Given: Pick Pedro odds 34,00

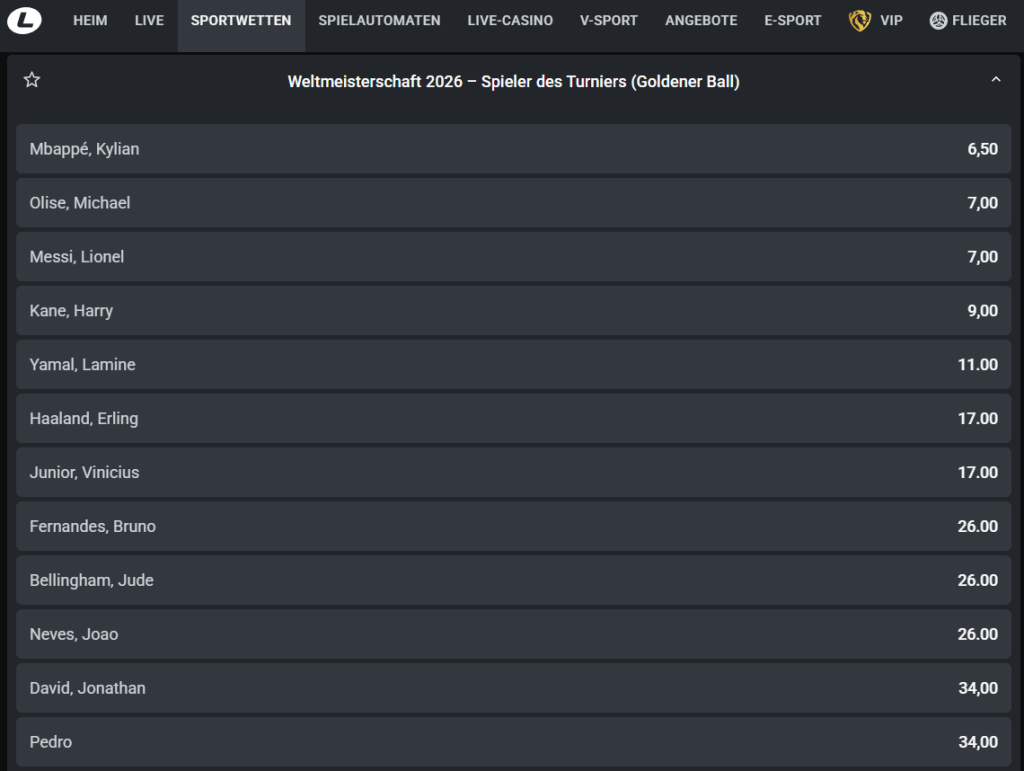Looking at the screenshot, I should [978, 742].
